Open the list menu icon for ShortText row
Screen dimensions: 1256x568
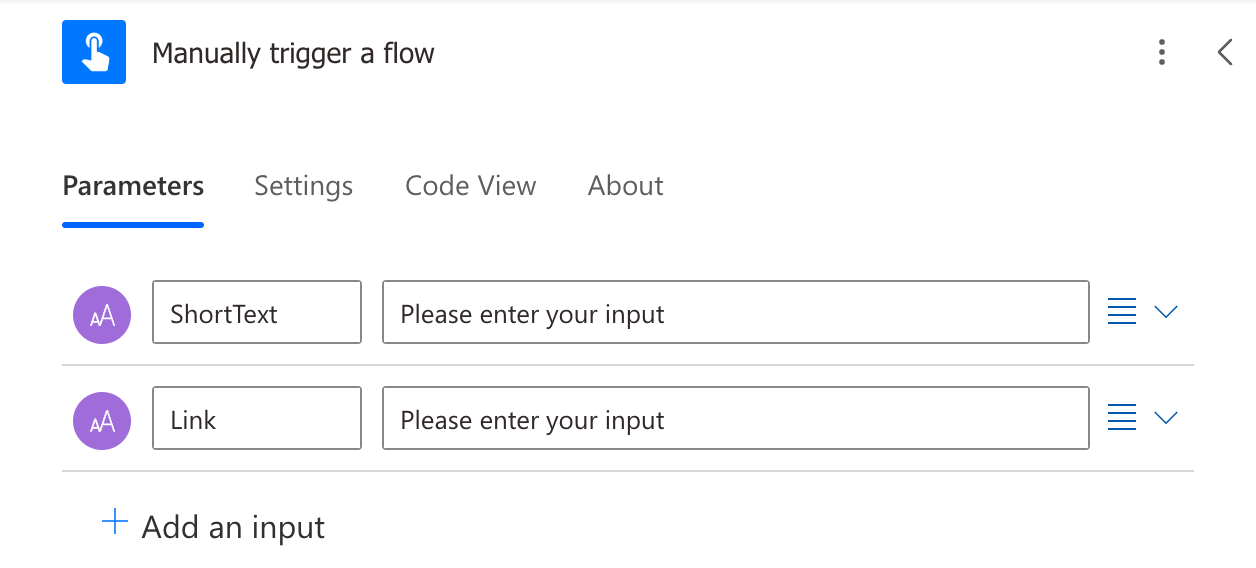coord(1122,312)
